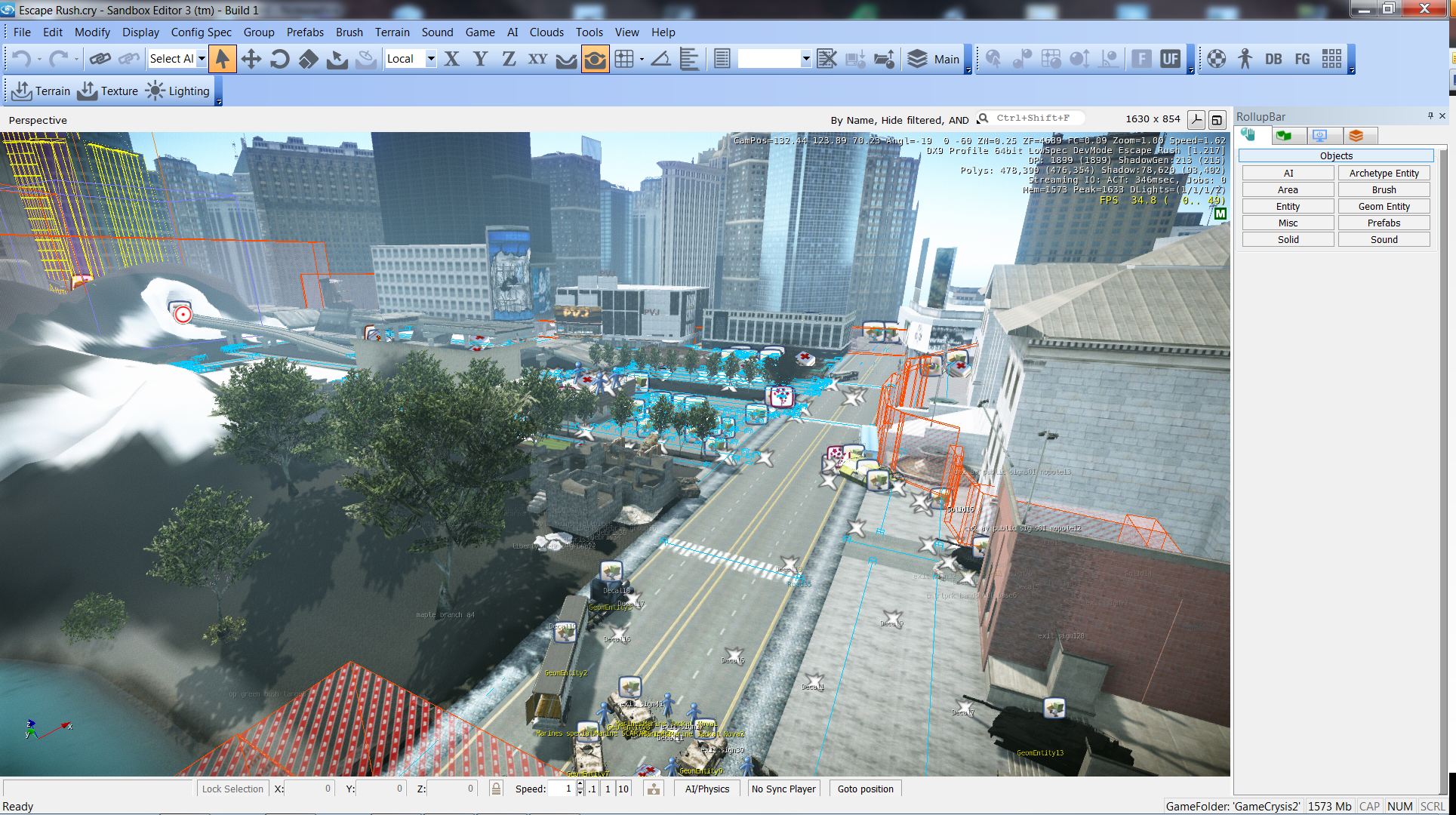Click the Unlink objects broken-chain icon
Screen dimensions: 1456x815
(x=129, y=59)
